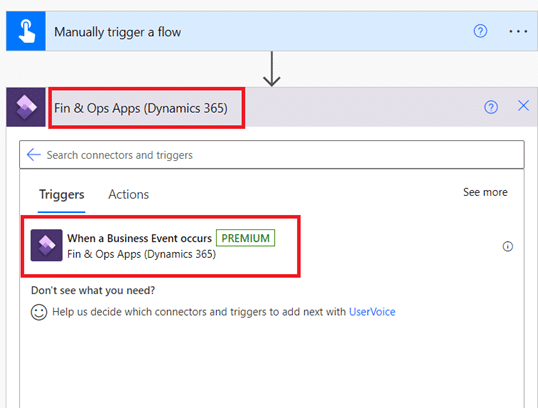538x408 pixels.
Task: Close the Fin & Ops Apps step
Action: pyautogui.click(x=523, y=106)
